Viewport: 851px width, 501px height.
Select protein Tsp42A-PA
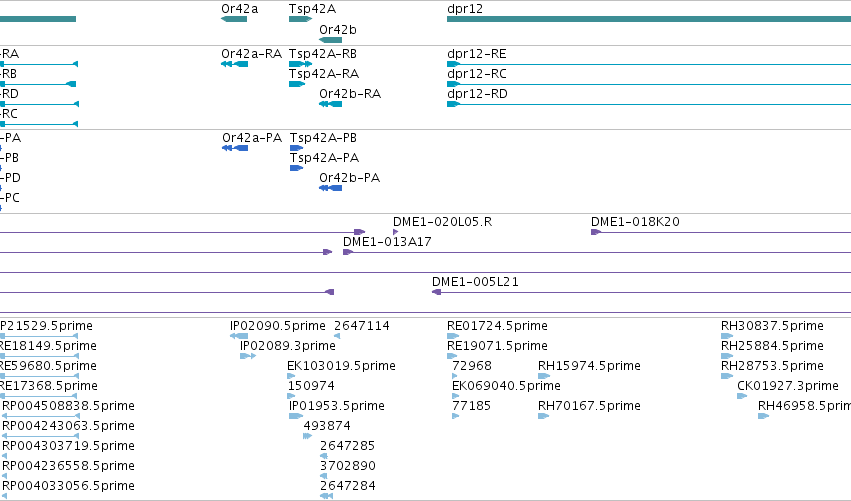coord(296,168)
